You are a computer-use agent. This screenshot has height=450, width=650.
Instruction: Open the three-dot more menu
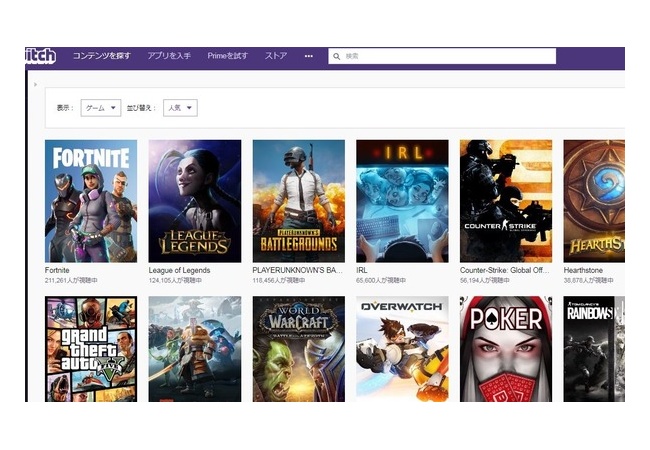tap(309, 56)
